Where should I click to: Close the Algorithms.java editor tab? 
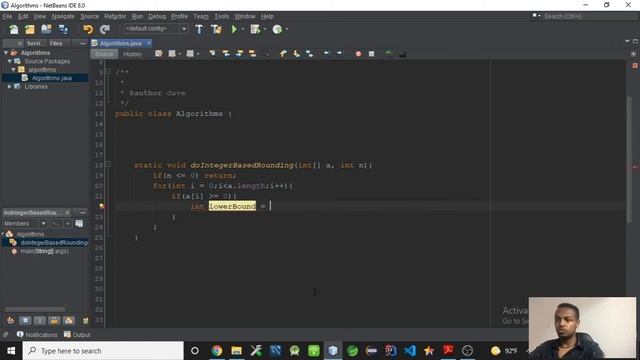[149, 43]
